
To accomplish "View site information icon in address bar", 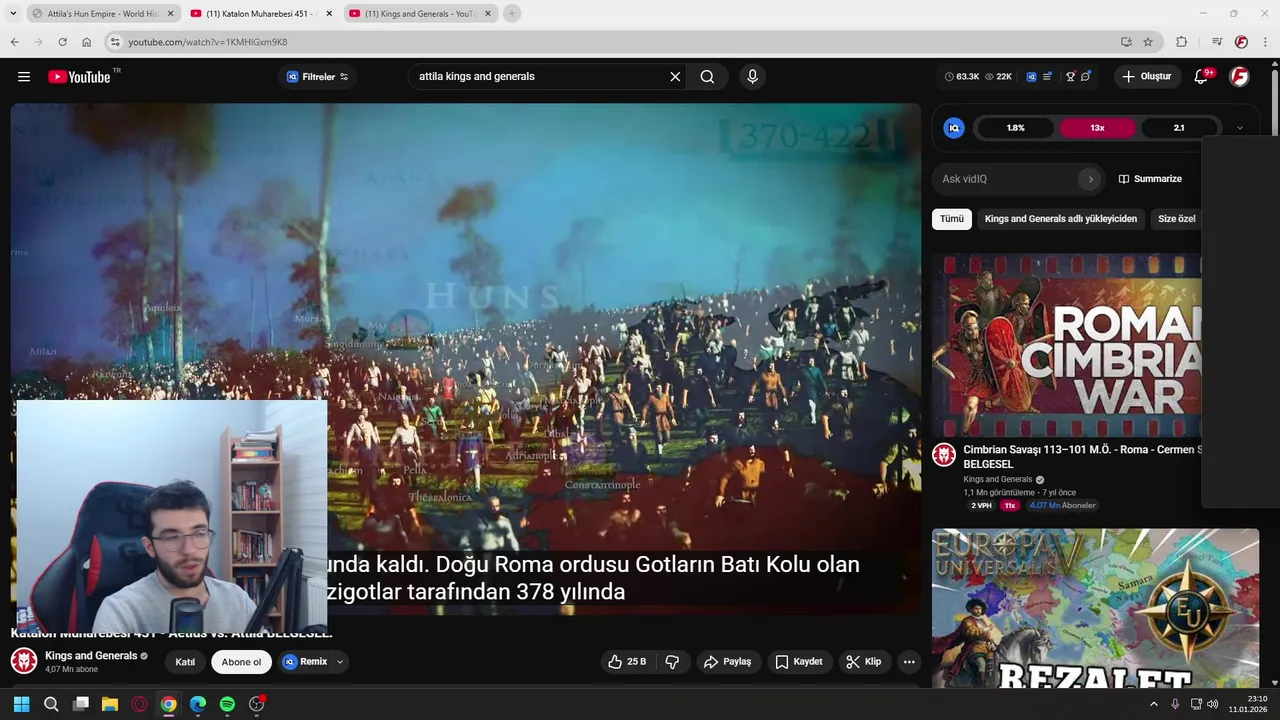I will (x=115, y=42).
